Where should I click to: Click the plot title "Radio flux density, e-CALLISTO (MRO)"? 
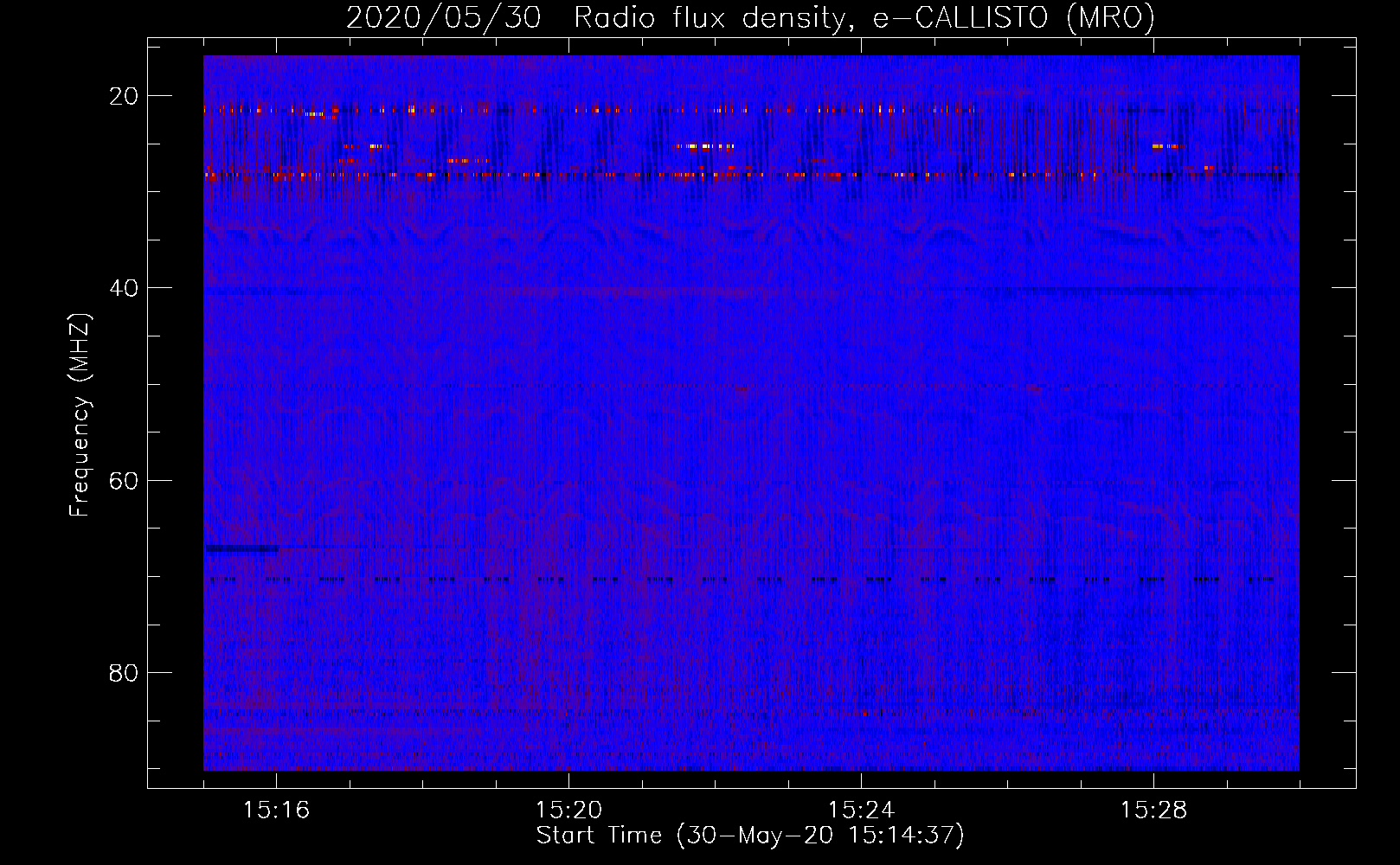tap(864, 17)
